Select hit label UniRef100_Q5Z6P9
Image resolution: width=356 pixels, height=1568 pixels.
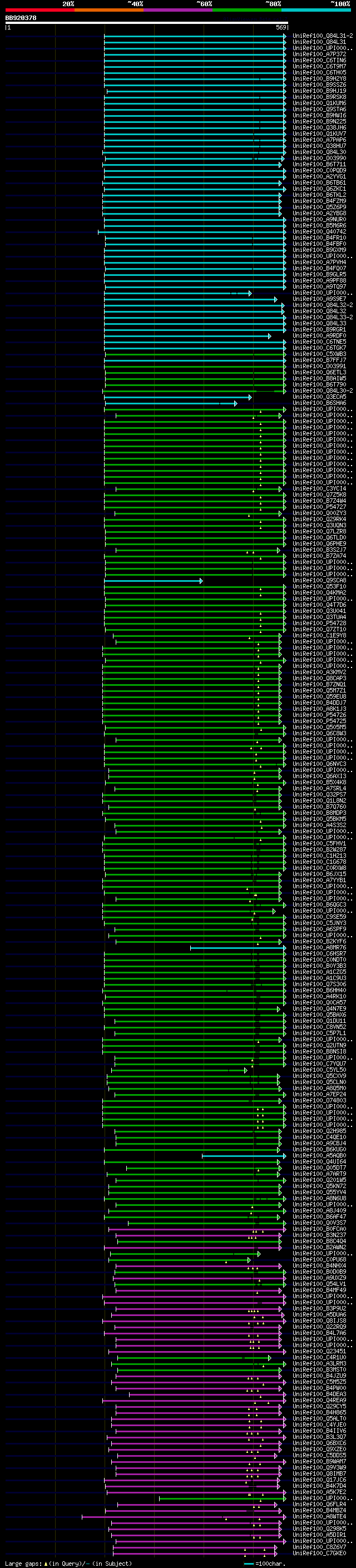coord(319,207)
